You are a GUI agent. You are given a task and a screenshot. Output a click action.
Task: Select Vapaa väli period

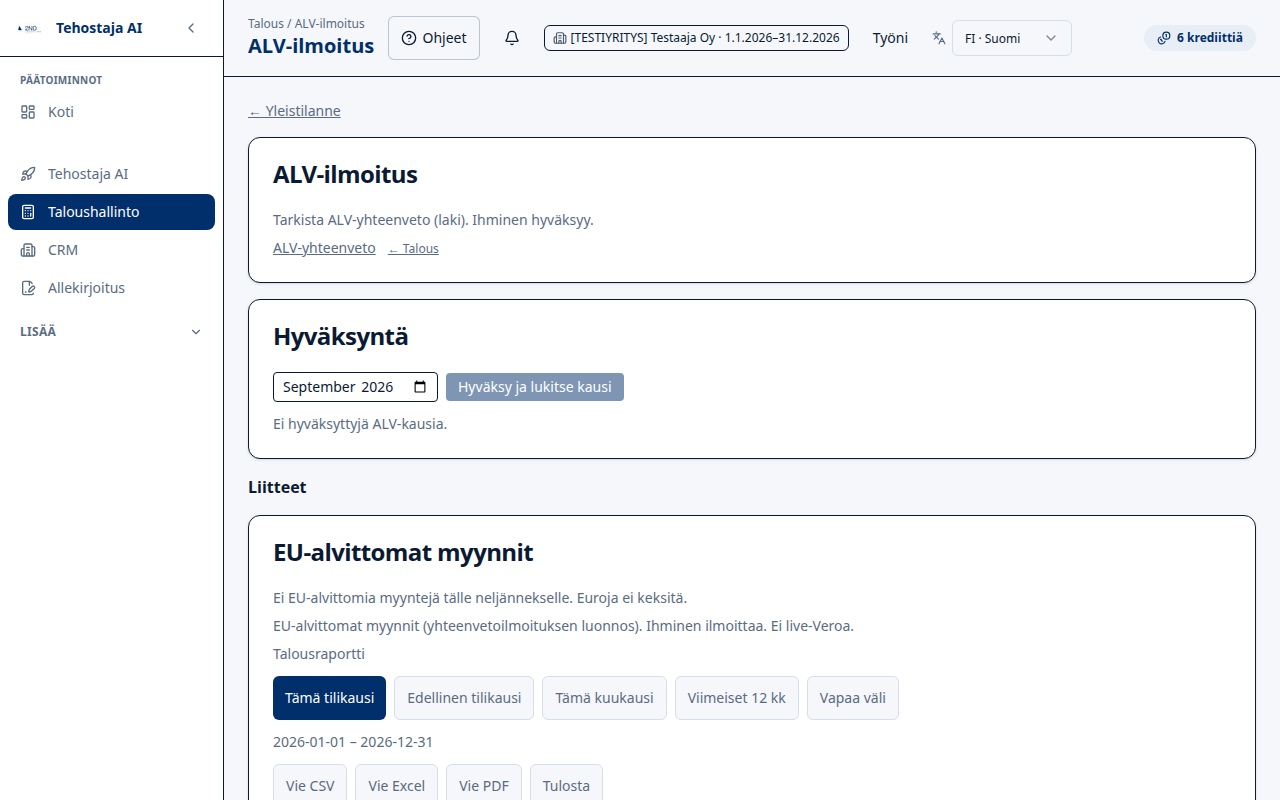click(853, 698)
